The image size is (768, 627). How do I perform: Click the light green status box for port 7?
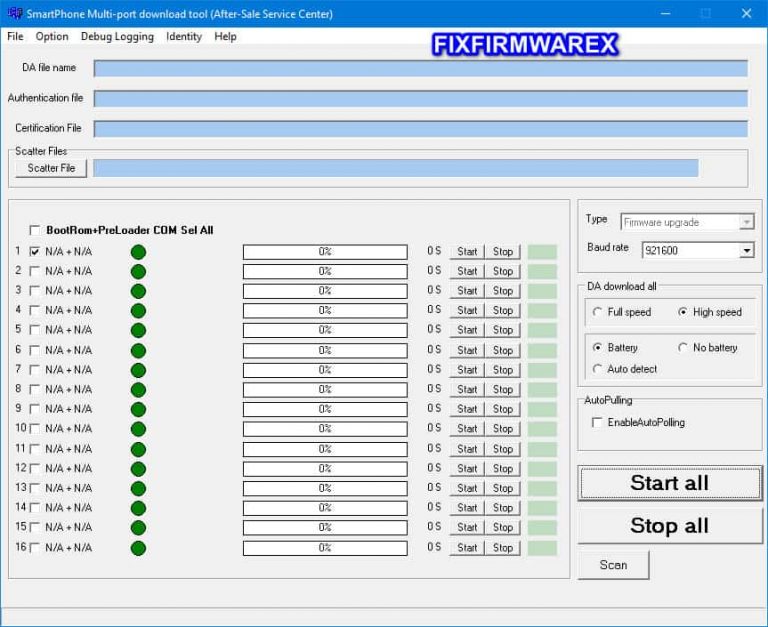tap(542, 370)
